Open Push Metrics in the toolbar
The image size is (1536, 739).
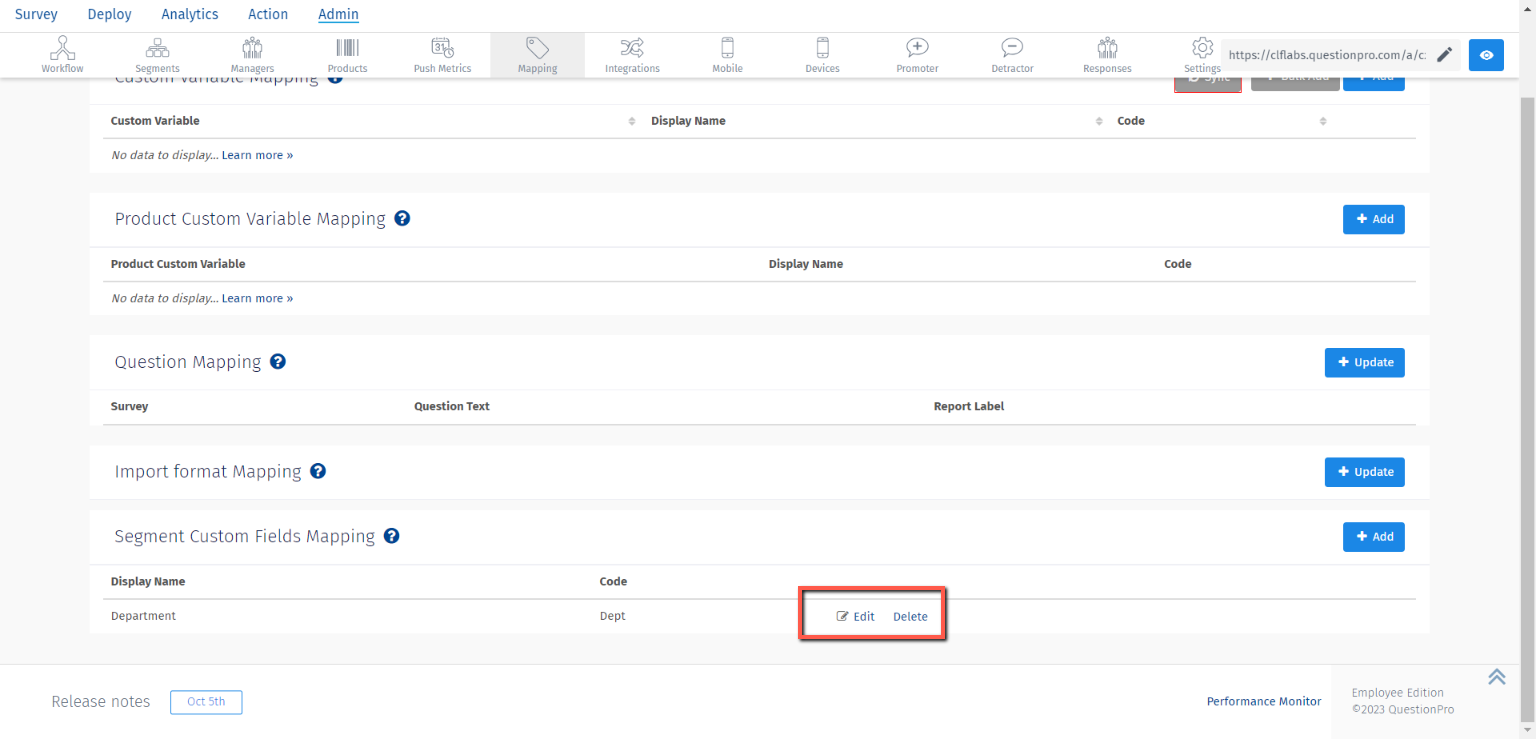click(442, 55)
